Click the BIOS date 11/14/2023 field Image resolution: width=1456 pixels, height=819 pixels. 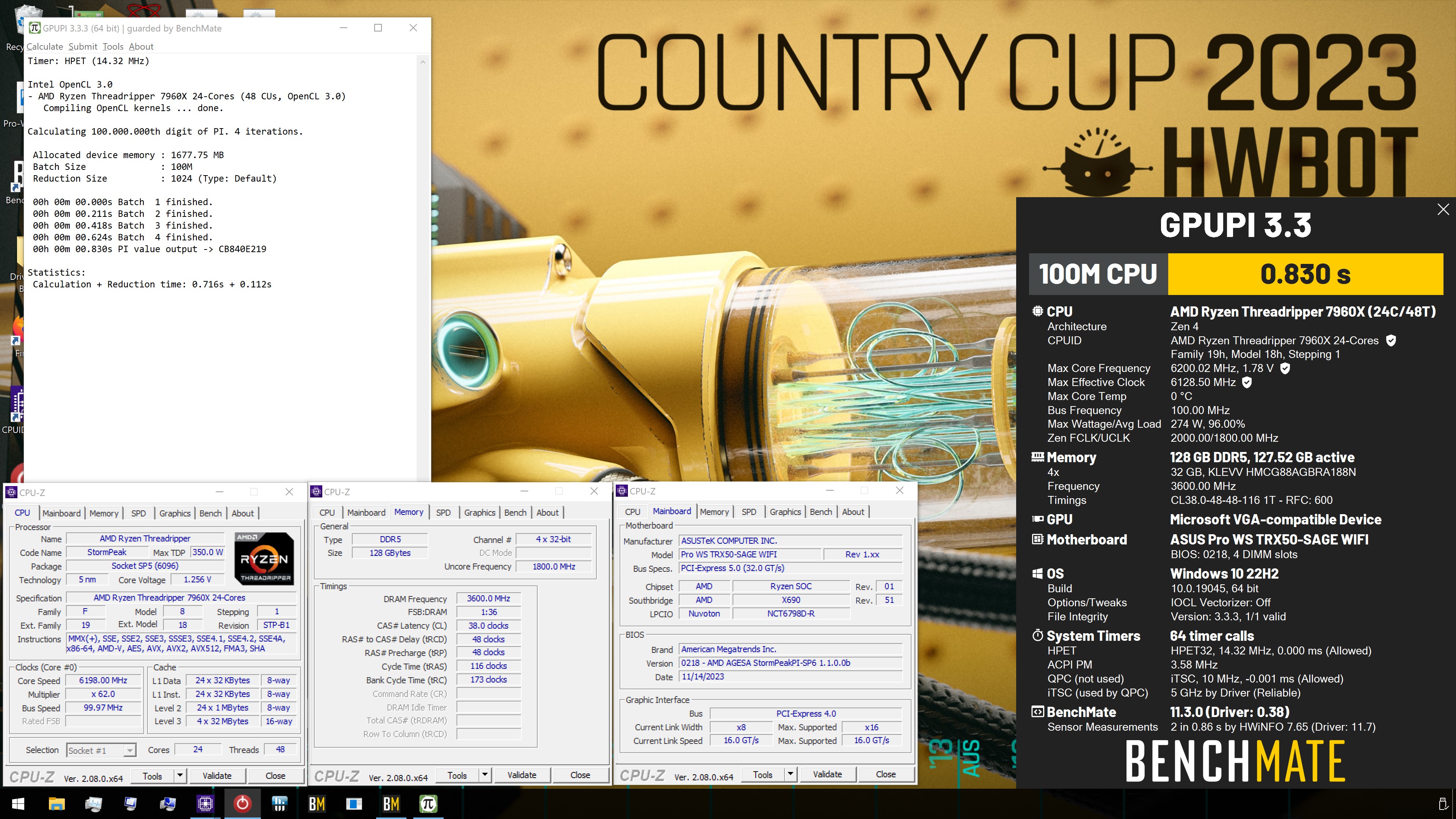point(791,676)
